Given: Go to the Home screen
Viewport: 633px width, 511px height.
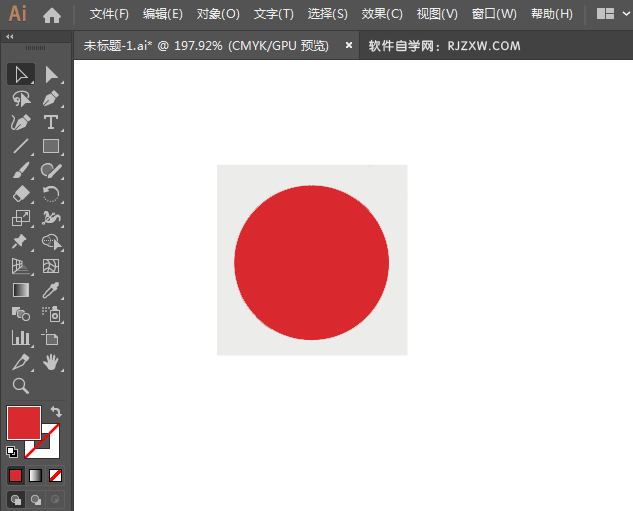Looking at the screenshot, I should tap(52, 15).
